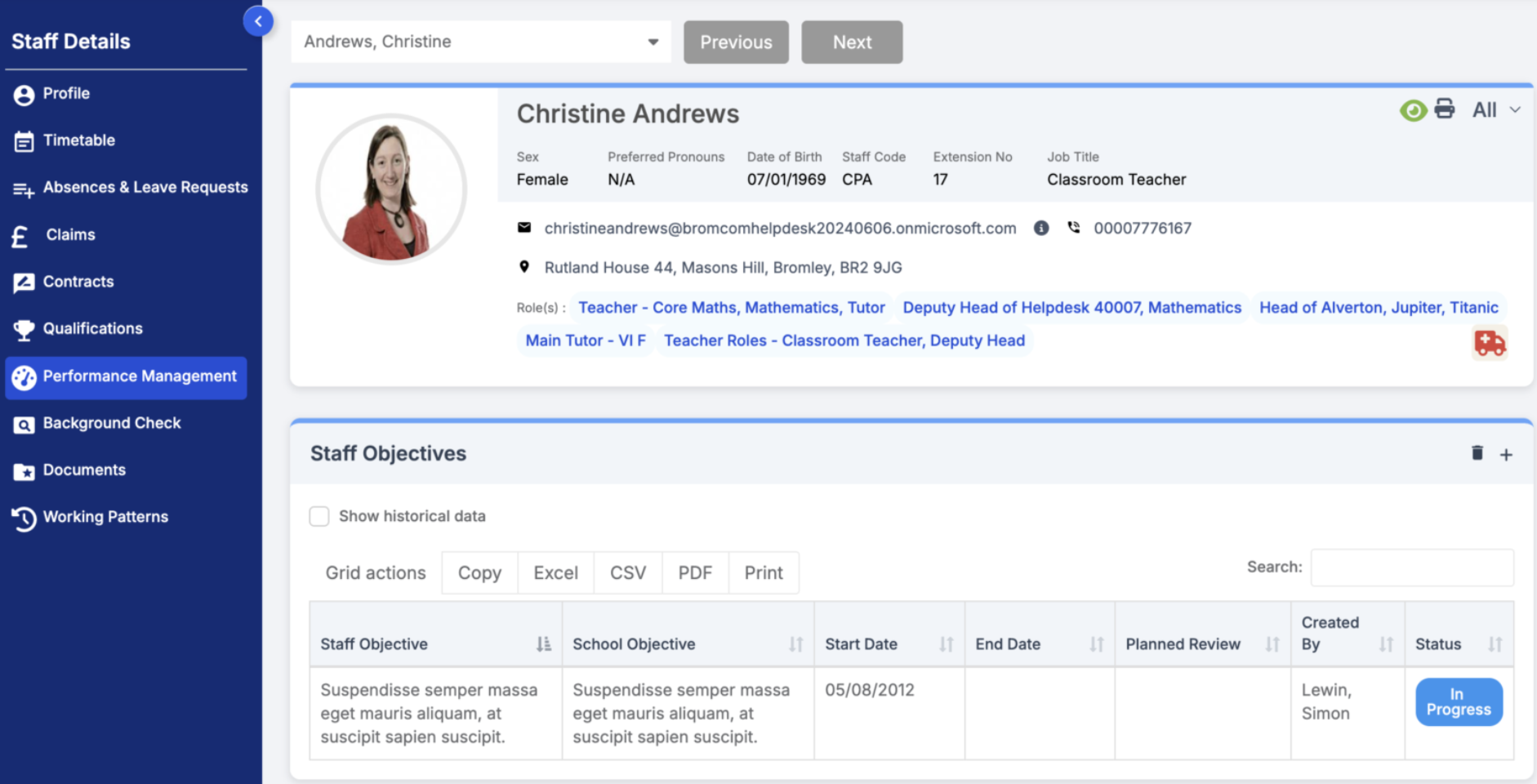Expand the All dropdown in profile header

1496,110
